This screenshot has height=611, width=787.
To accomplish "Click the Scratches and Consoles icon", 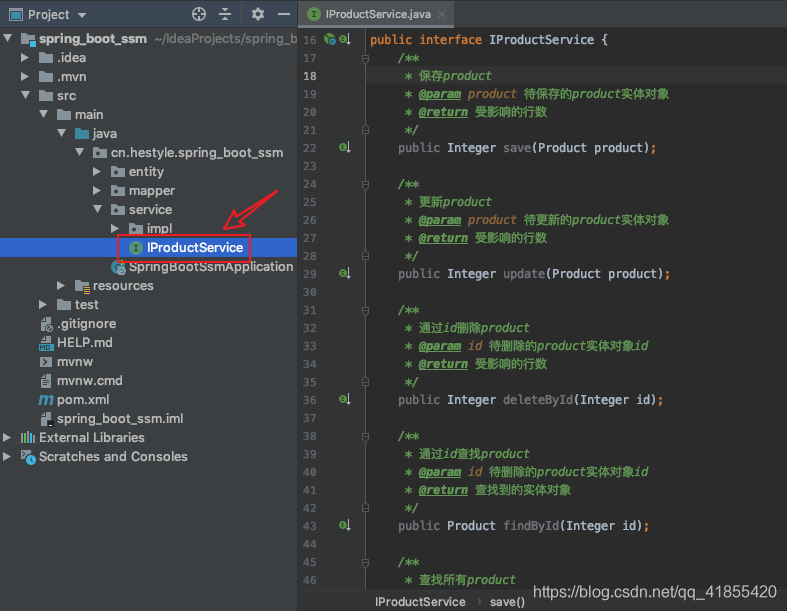I will pos(28,457).
